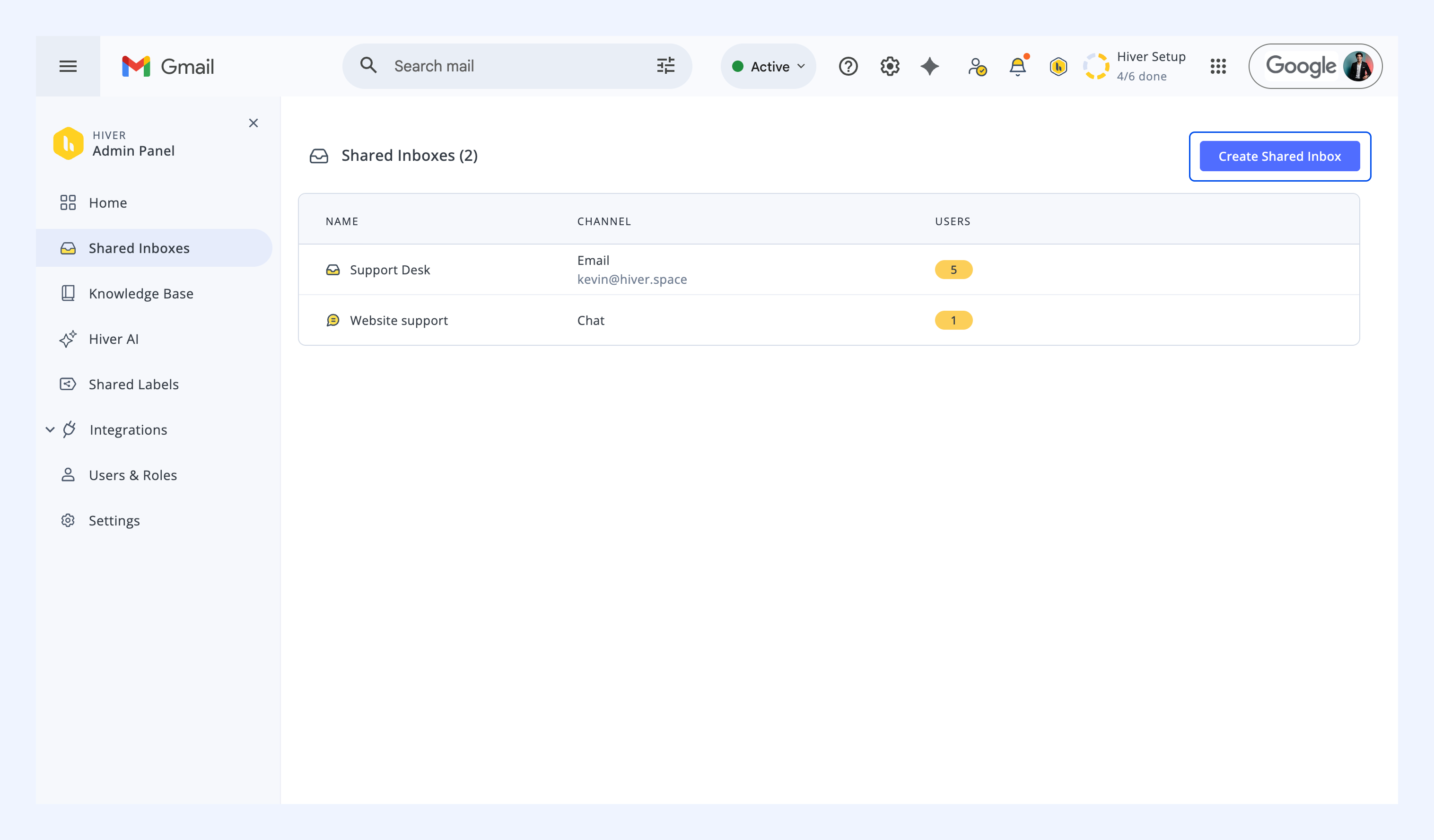Open the Support Desk shared inbox row
This screenshot has height=840, width=1434.
390,270
